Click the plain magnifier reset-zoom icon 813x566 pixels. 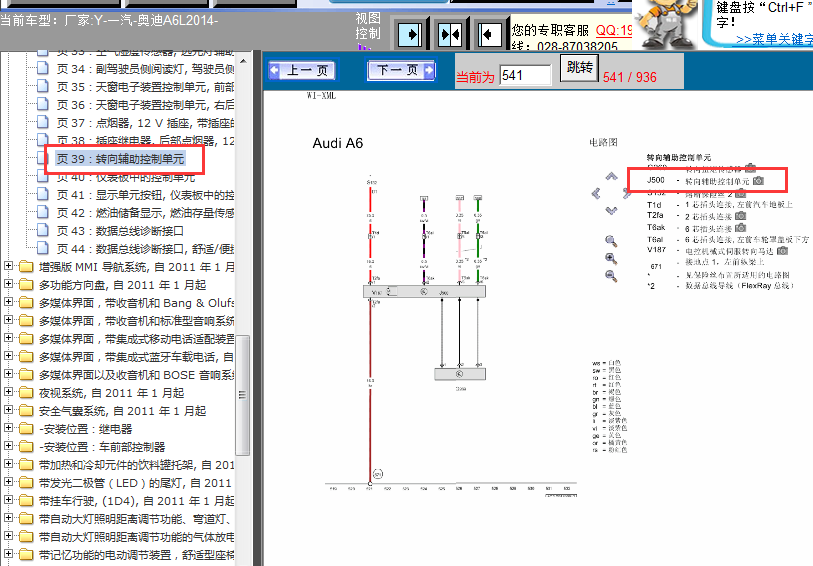[x=611, y=241]
